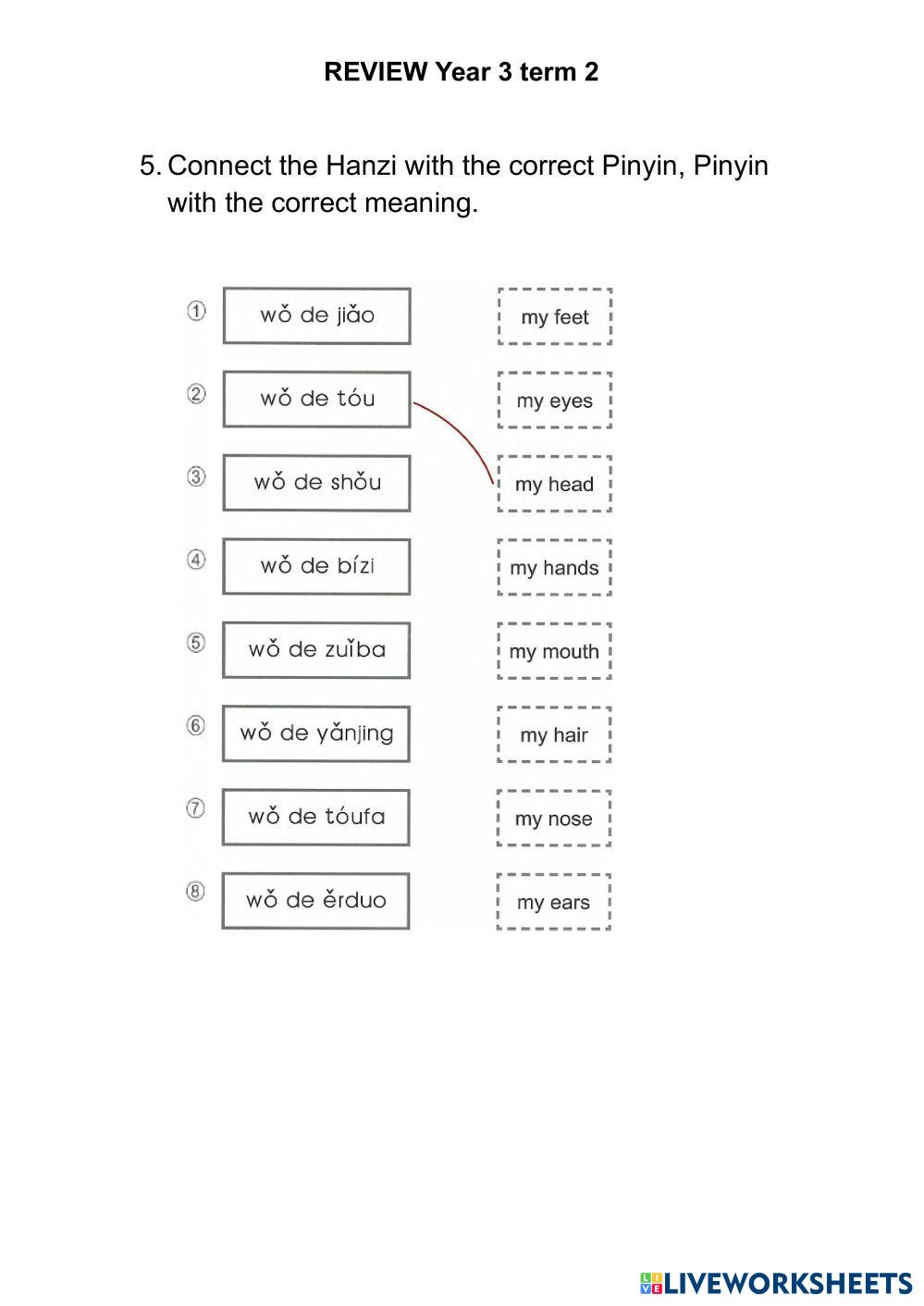Image resolution: width=924 pixels, height=1306 pixels.
Task: Click the "wǒ de shǒu" pinyin box
Action: coord(316,482)
